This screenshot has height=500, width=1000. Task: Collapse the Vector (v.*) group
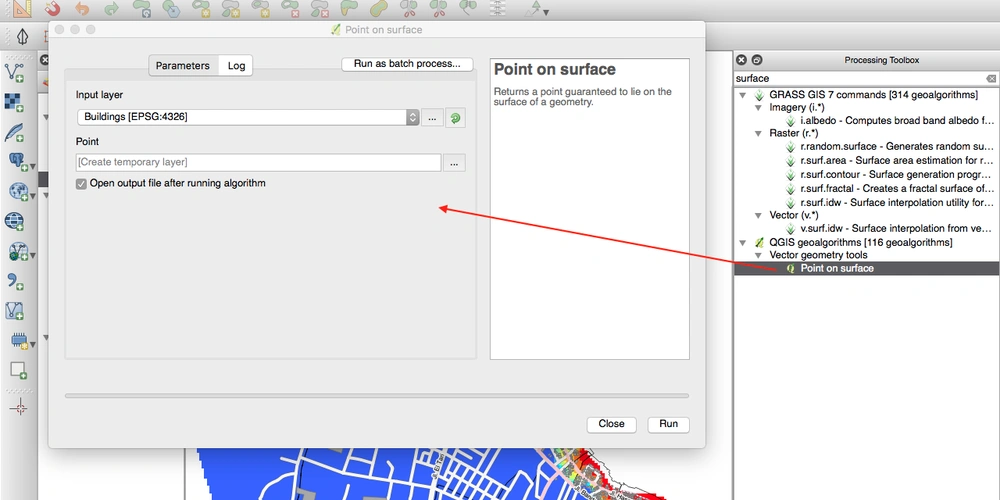(758, 216)
